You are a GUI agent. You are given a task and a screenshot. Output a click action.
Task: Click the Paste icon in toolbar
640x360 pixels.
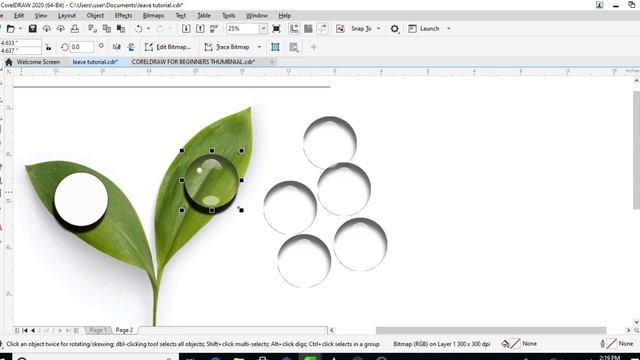[x=121, y=29]
